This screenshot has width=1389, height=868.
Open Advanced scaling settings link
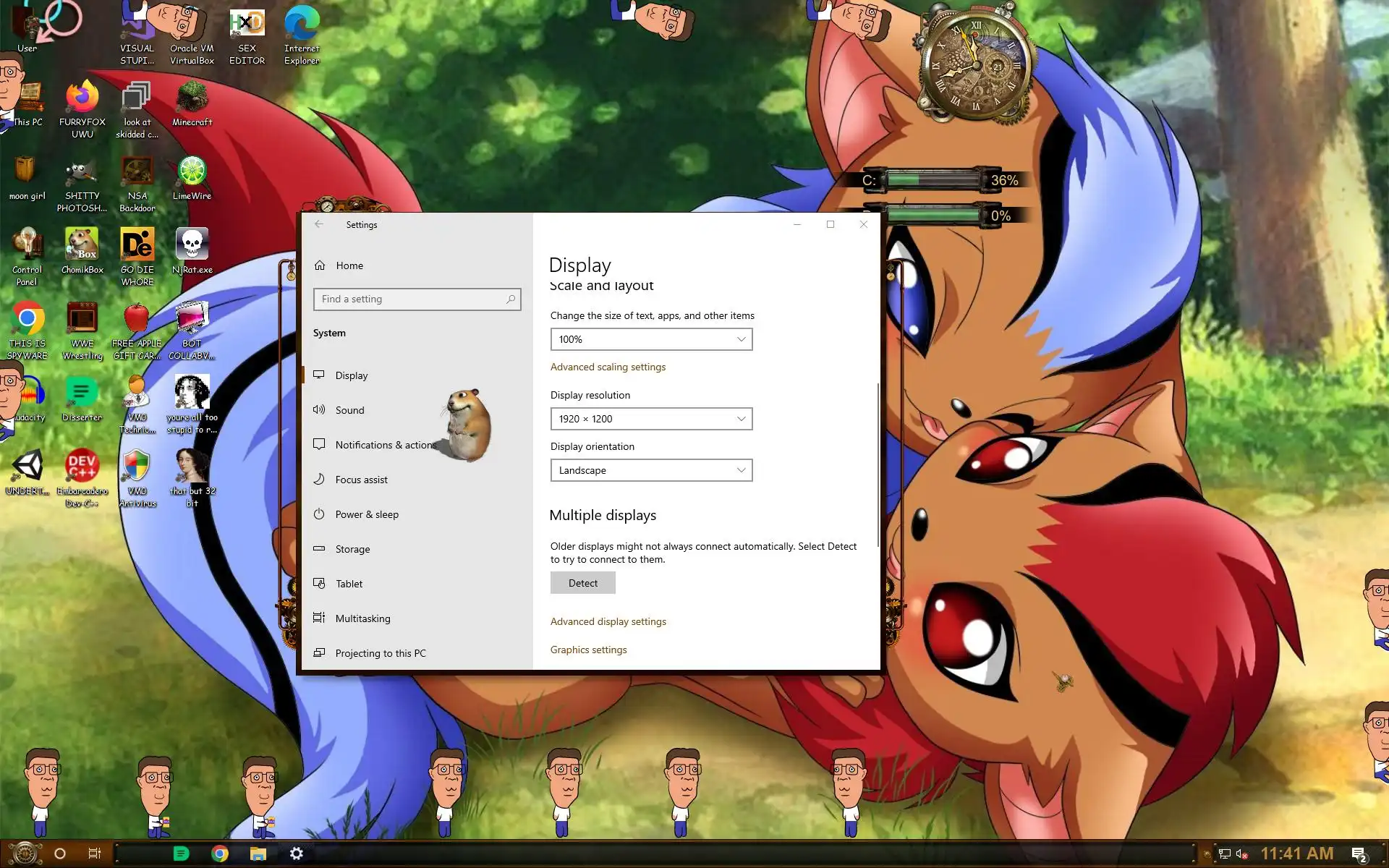608,367
